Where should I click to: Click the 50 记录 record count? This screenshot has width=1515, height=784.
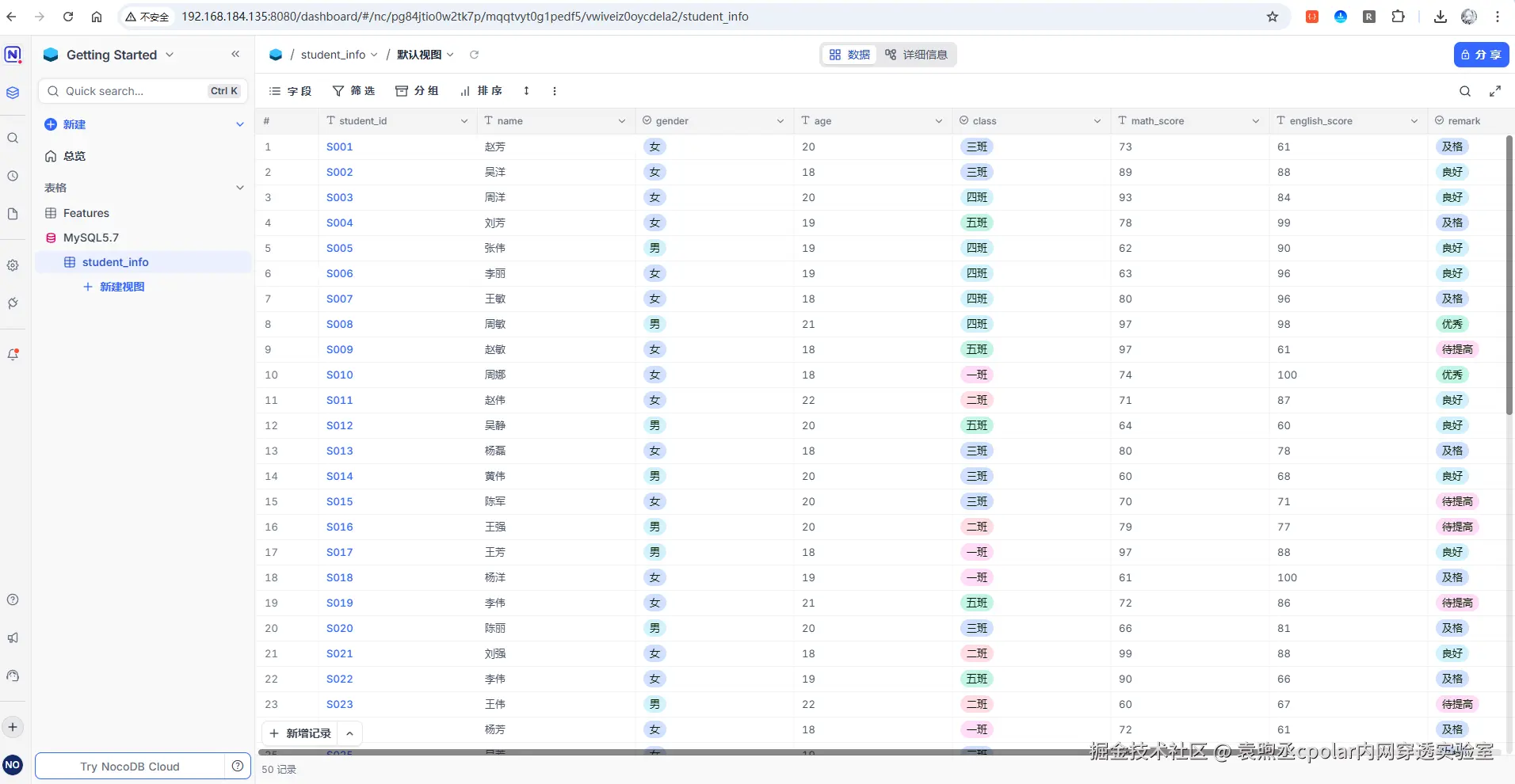tap(279, 769)
